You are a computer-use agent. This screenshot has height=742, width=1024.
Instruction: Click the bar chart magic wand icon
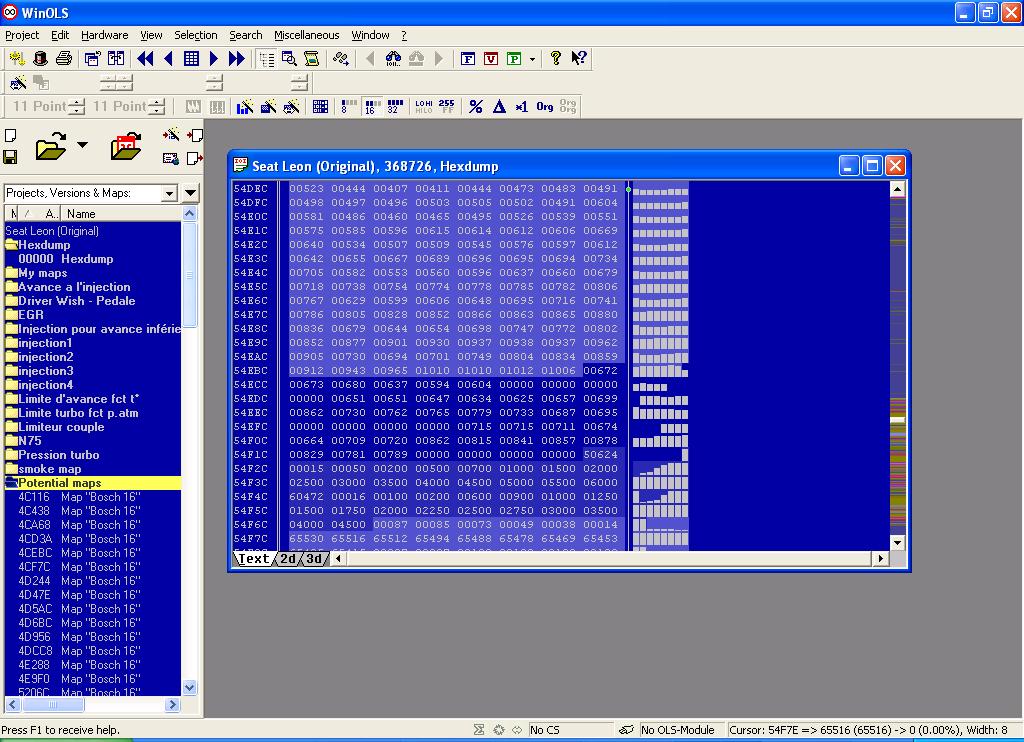pos(245,106)
